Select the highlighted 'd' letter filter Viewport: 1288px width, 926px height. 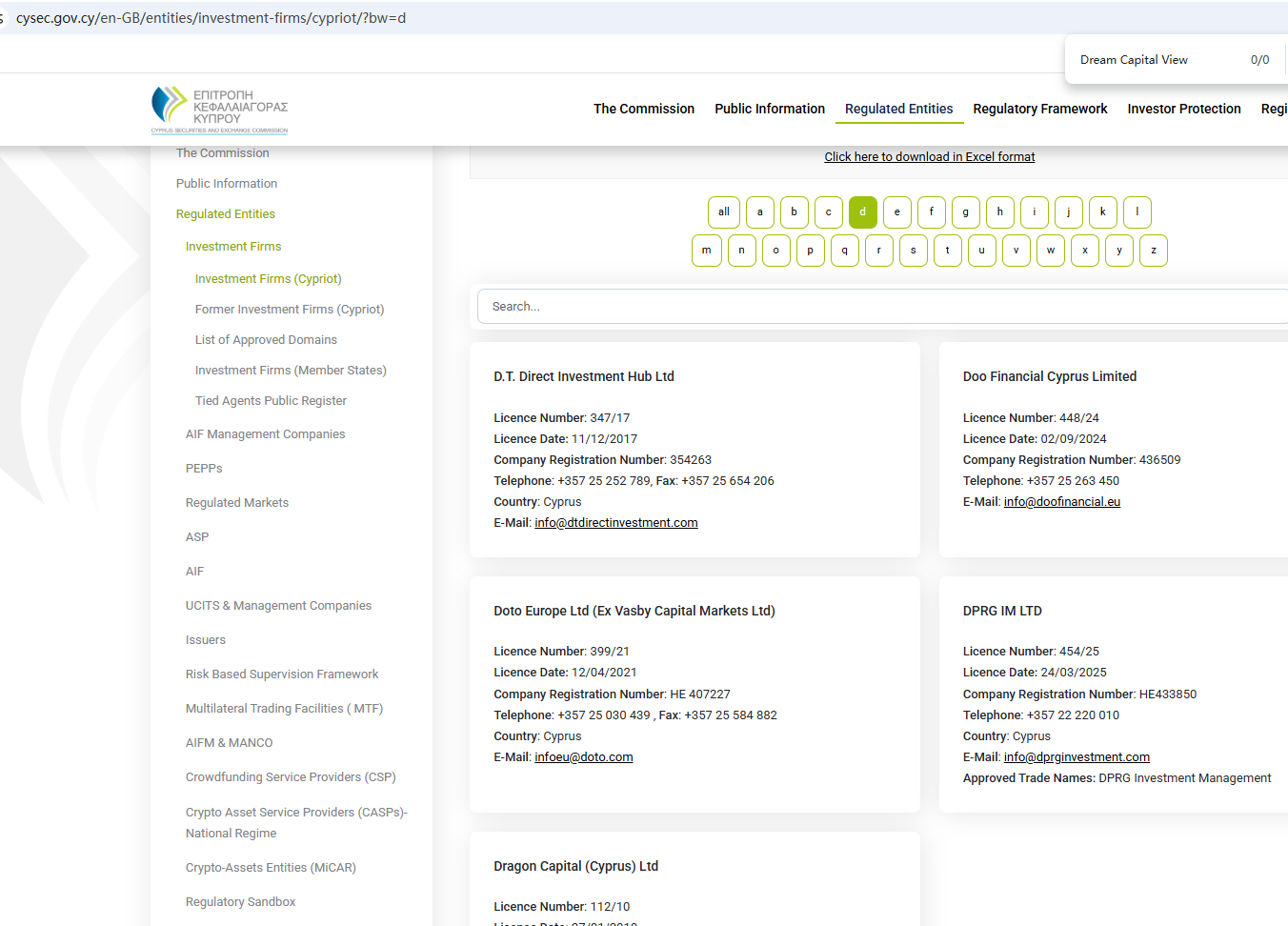point(862,212)
